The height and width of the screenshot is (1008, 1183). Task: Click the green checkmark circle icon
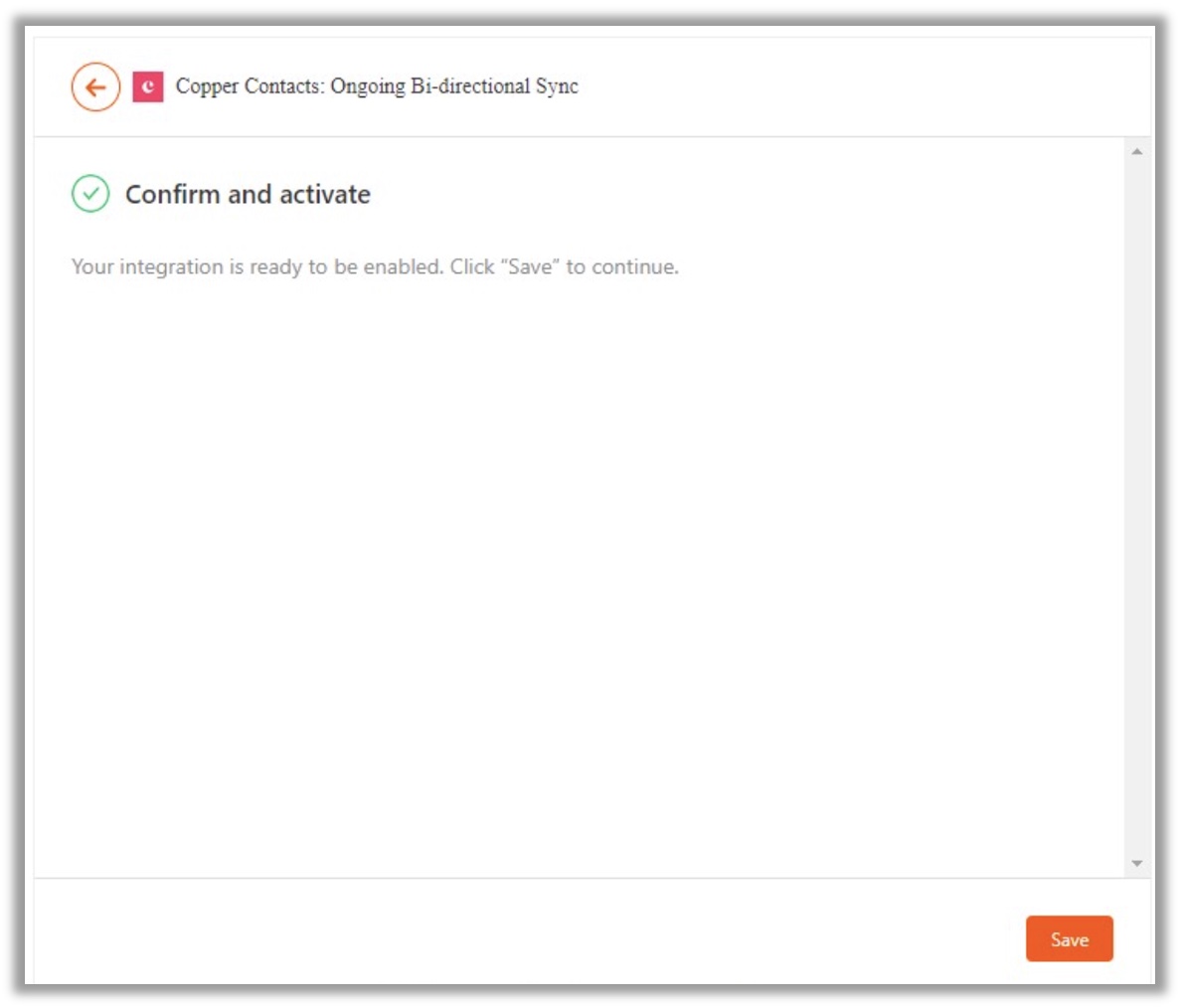(90, 194)
